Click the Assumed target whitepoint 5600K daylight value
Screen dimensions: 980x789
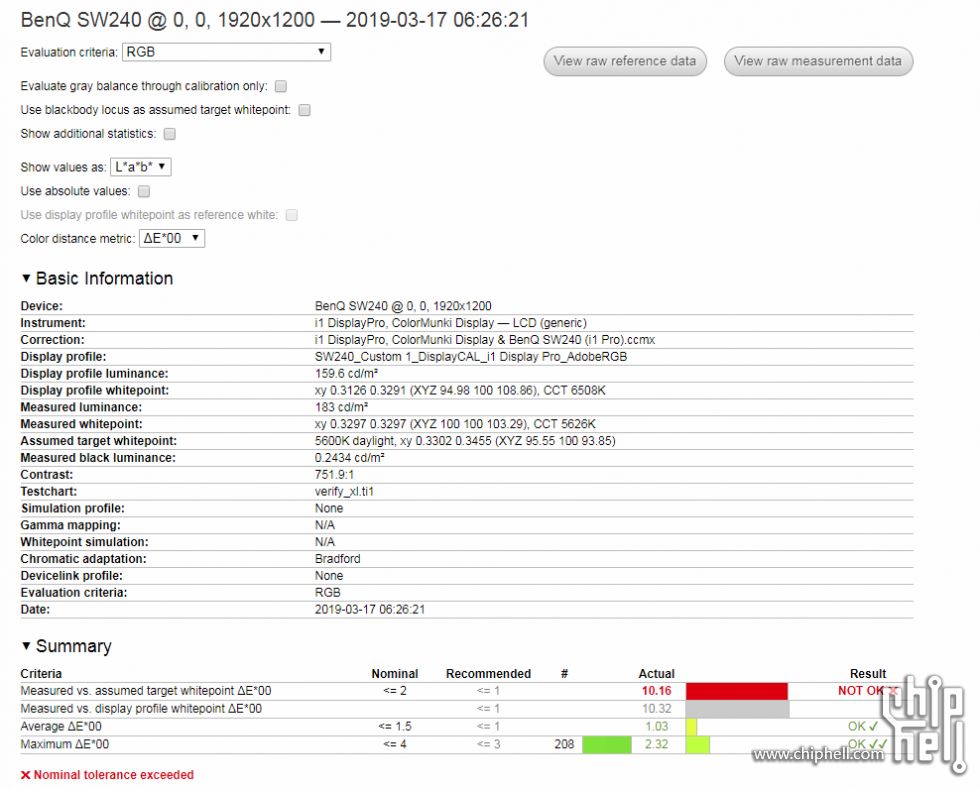[x=465, y=441]
